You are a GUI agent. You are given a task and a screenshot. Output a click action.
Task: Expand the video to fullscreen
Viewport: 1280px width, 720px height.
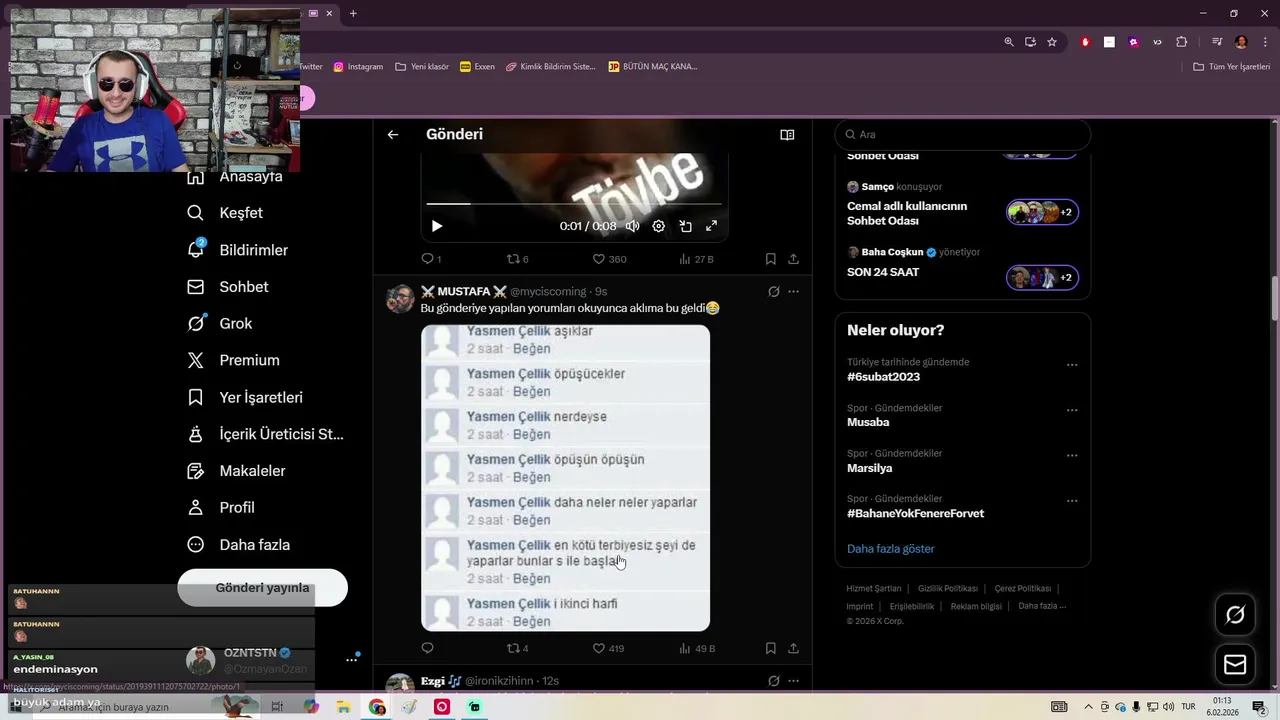711,226
